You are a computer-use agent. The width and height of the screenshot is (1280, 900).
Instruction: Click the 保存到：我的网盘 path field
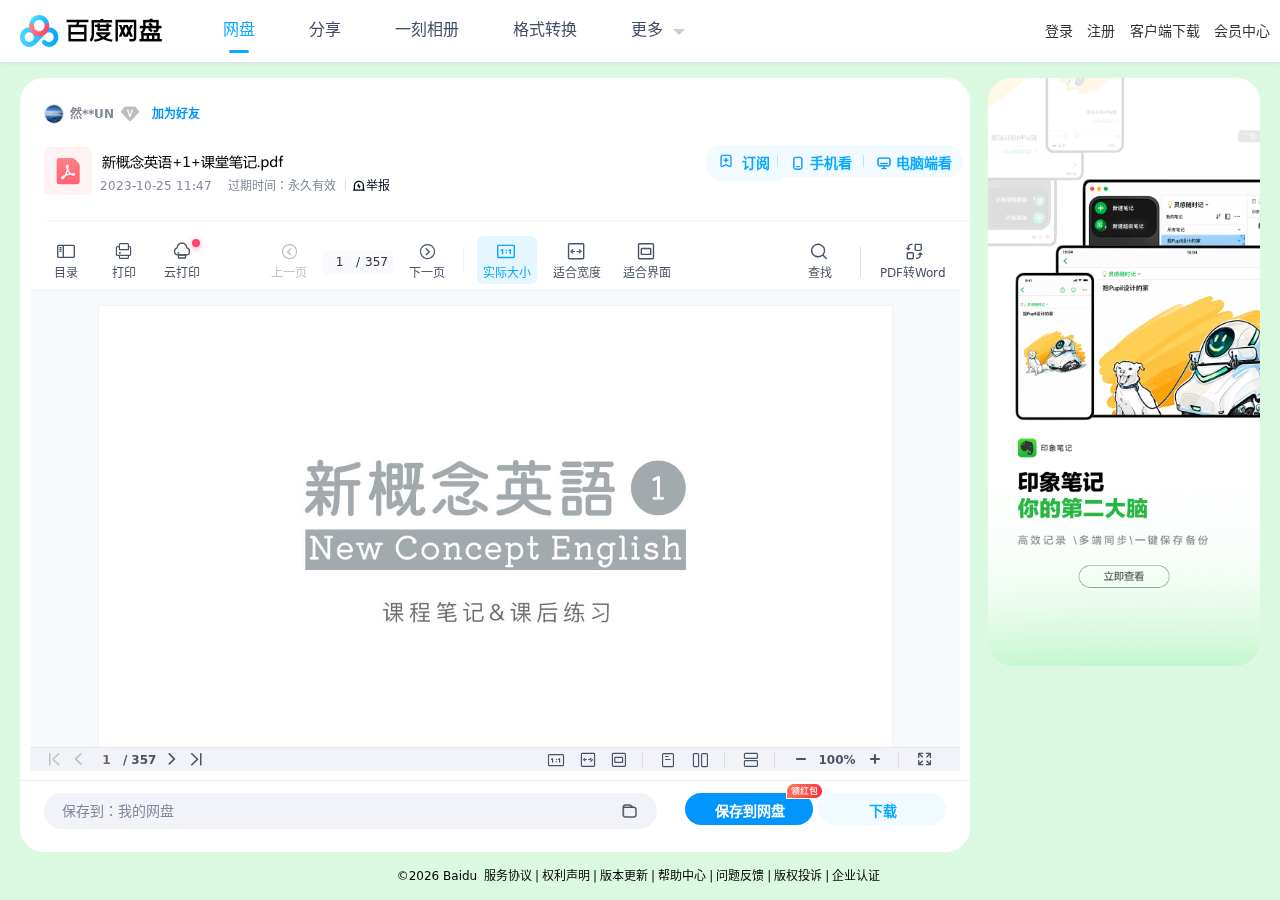[350, 811]
